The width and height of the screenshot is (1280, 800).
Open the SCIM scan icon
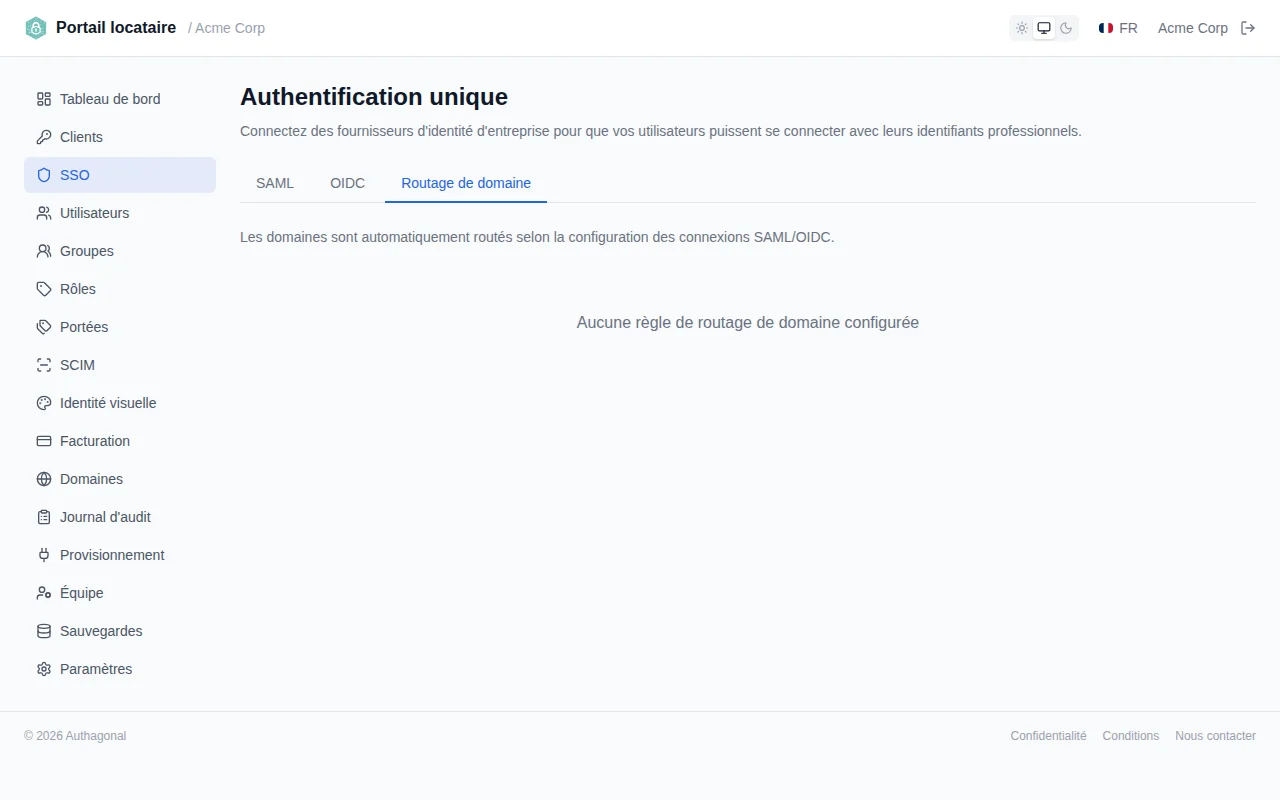tap(44, 365)
